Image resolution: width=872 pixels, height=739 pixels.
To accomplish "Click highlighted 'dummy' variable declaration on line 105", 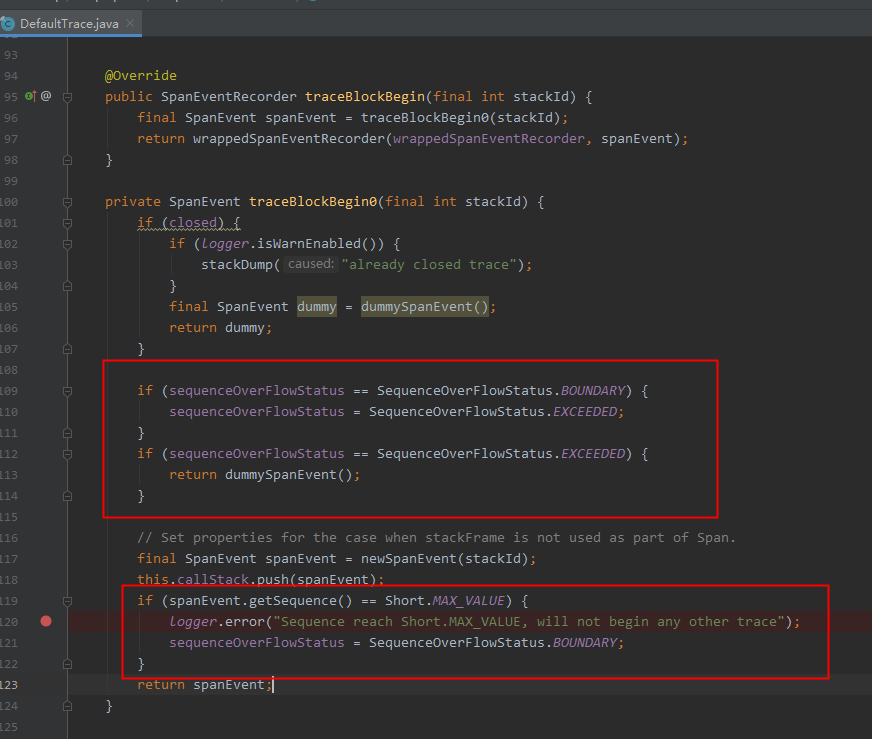I will coord(316,307).
